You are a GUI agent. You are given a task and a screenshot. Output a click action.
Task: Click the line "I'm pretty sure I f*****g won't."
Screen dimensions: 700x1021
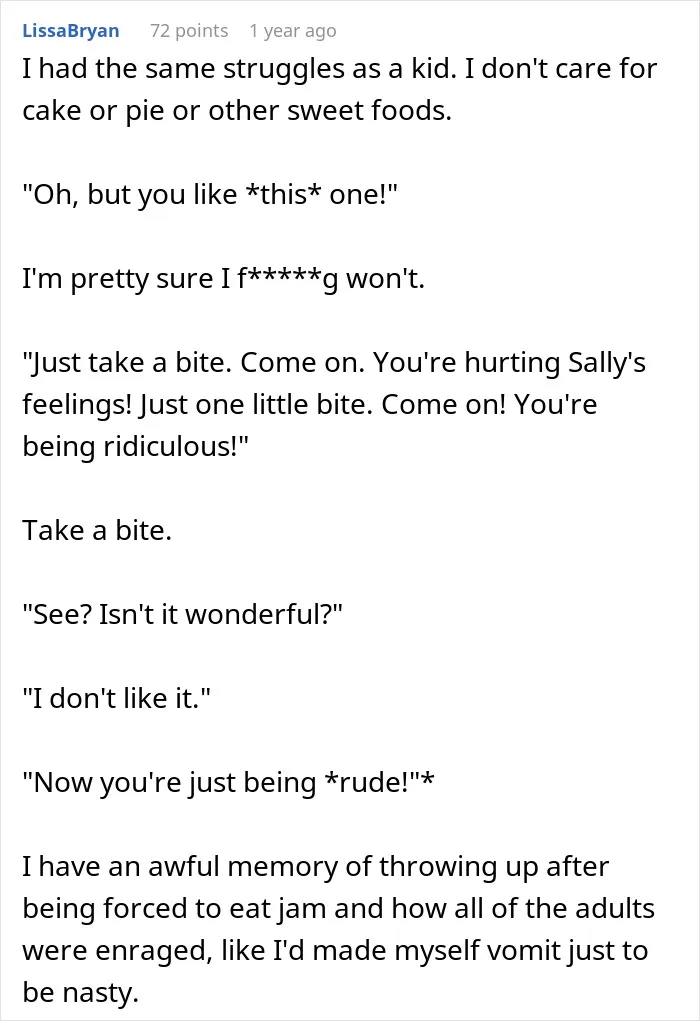(x=223, y=279)
